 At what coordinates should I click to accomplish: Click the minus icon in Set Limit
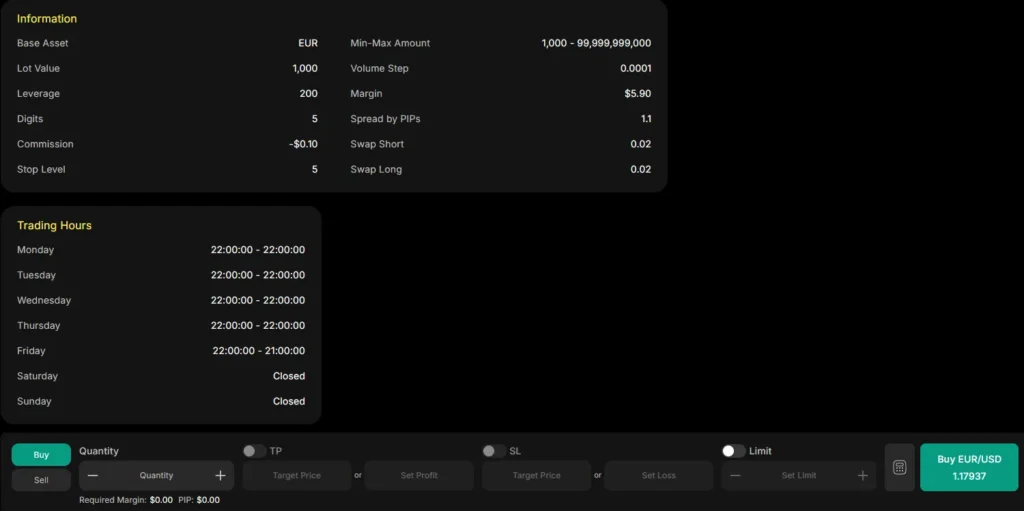[735, 476]
